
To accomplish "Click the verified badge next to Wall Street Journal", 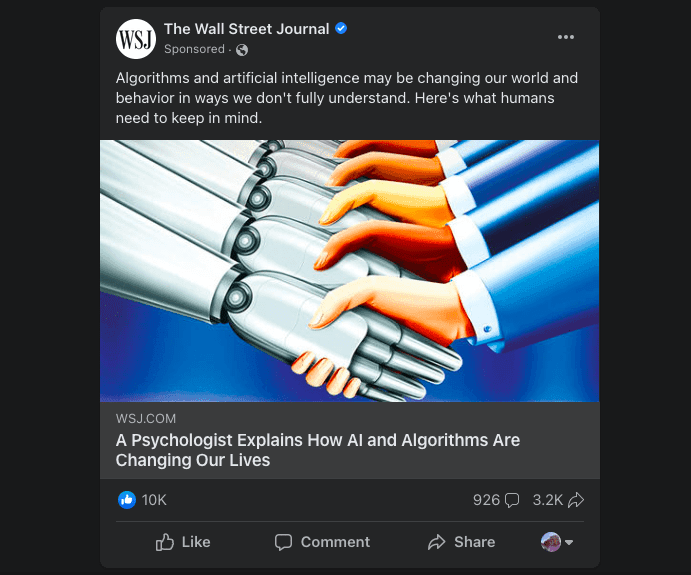I will click(341, 28).
